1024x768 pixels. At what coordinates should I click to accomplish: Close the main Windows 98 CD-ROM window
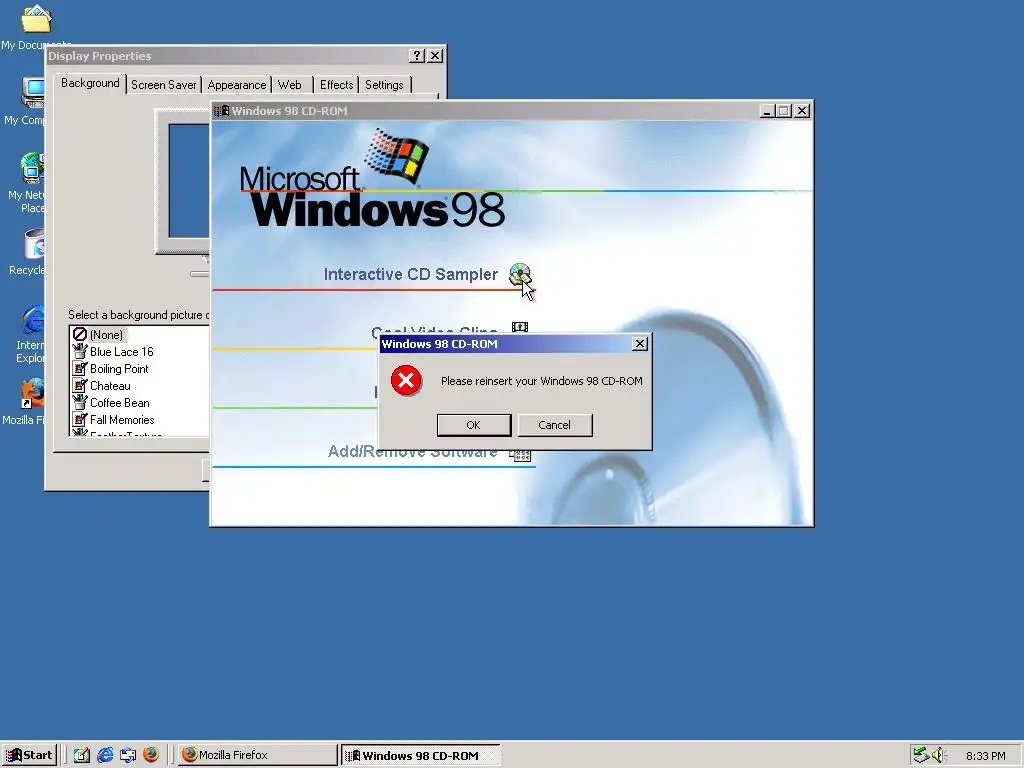pyautogui.click(x=802, y=111)
